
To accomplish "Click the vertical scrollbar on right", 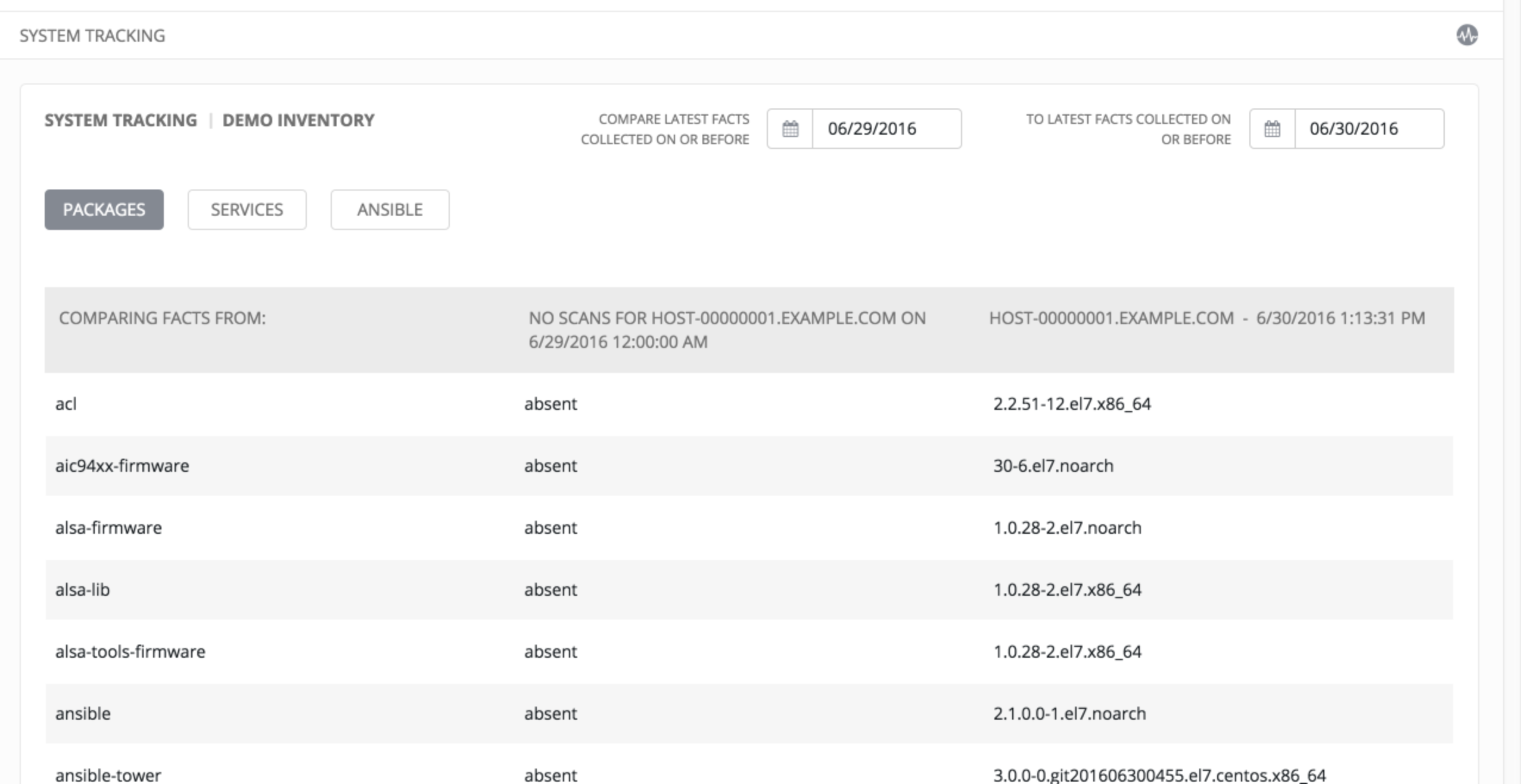I will coord(1512,393).
